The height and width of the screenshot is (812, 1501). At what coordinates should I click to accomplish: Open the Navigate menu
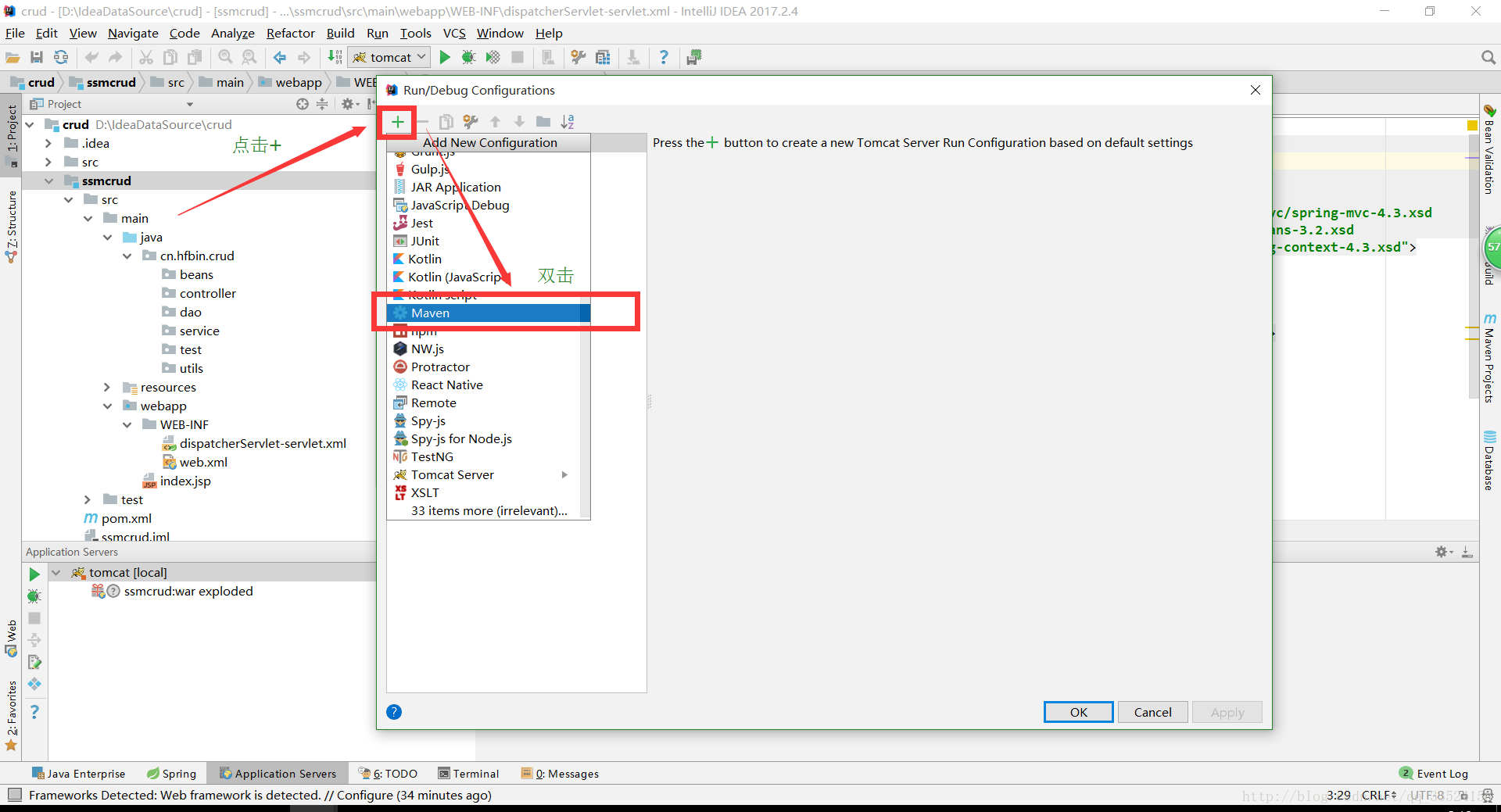coord(133,33)
